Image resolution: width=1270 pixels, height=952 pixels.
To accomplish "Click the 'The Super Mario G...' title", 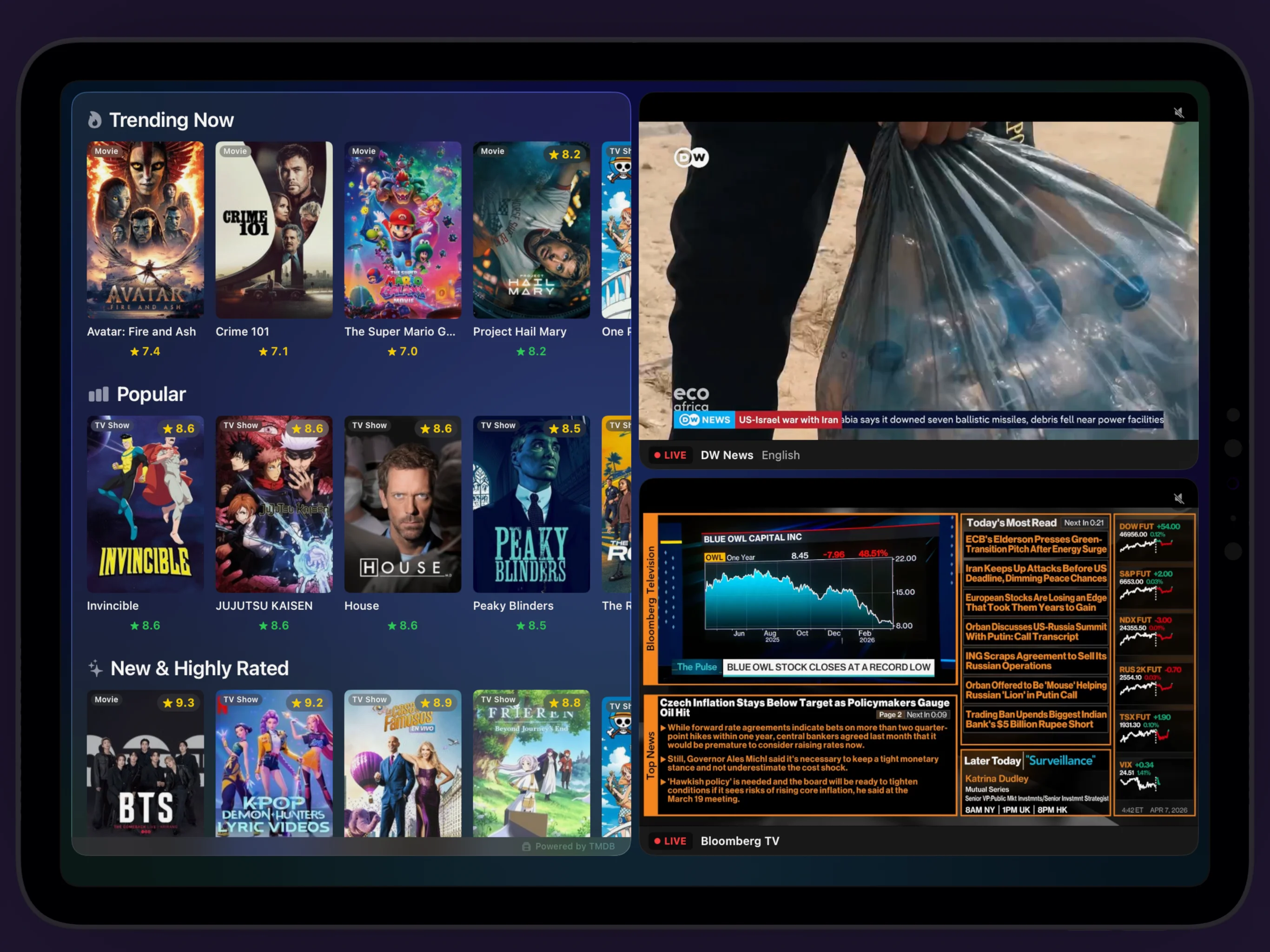I will (x=400, y=331).
